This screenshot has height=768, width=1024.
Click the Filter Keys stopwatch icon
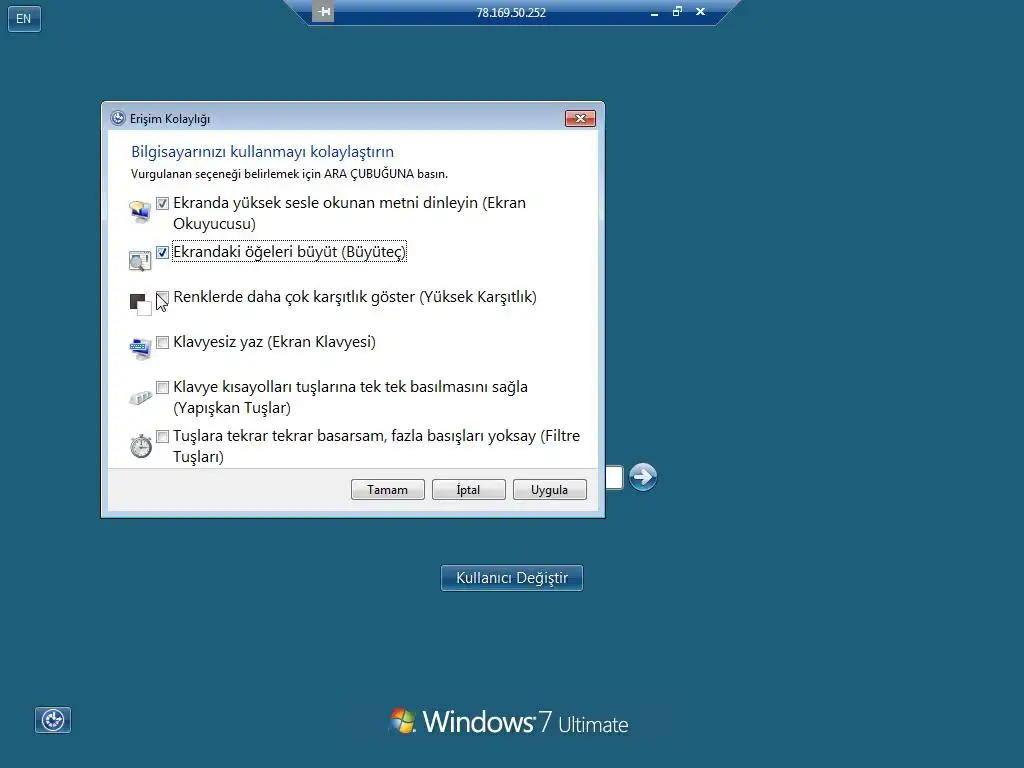[140, 445]
